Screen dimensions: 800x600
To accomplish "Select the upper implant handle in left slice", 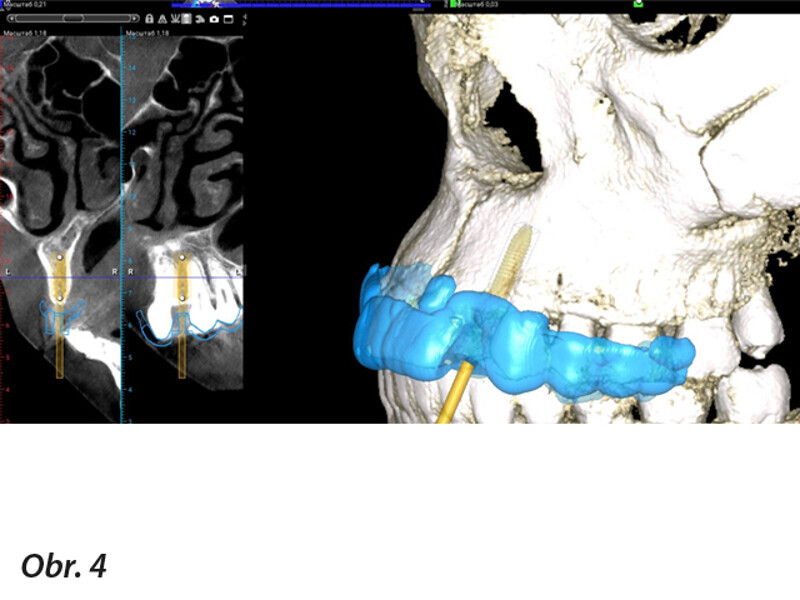I will pyautogui.click(x=59, y=258).
